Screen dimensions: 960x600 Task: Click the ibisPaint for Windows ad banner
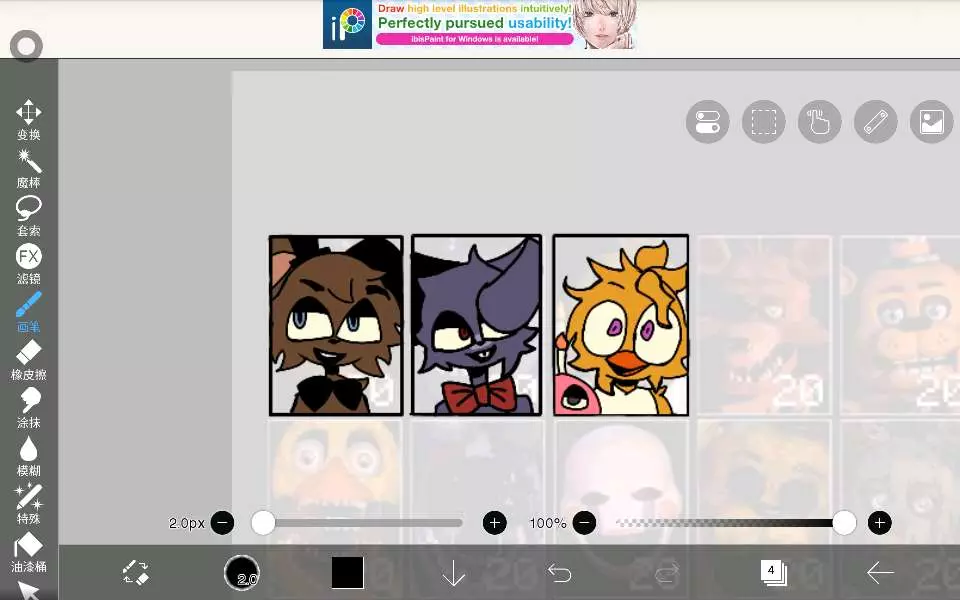480,24
